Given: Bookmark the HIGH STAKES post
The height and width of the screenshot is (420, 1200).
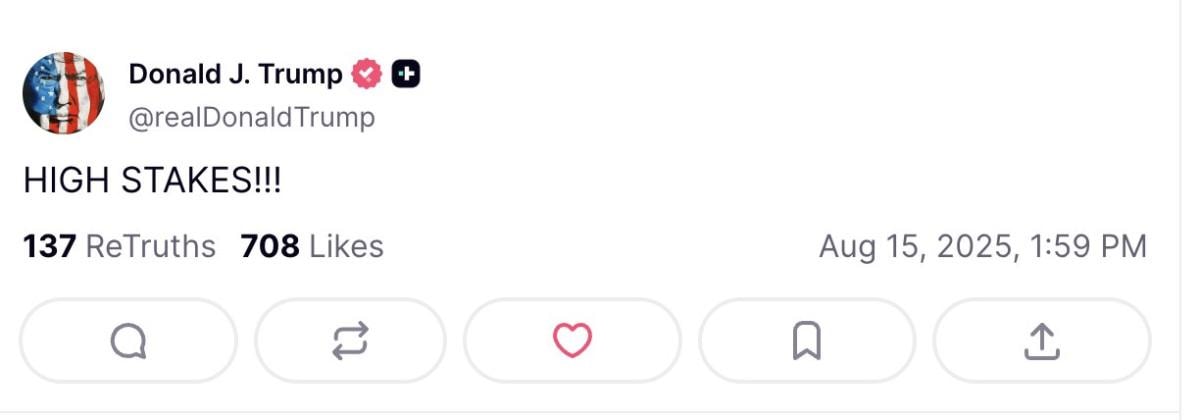Looking at the screenshot, I should (x=806, y=341).
